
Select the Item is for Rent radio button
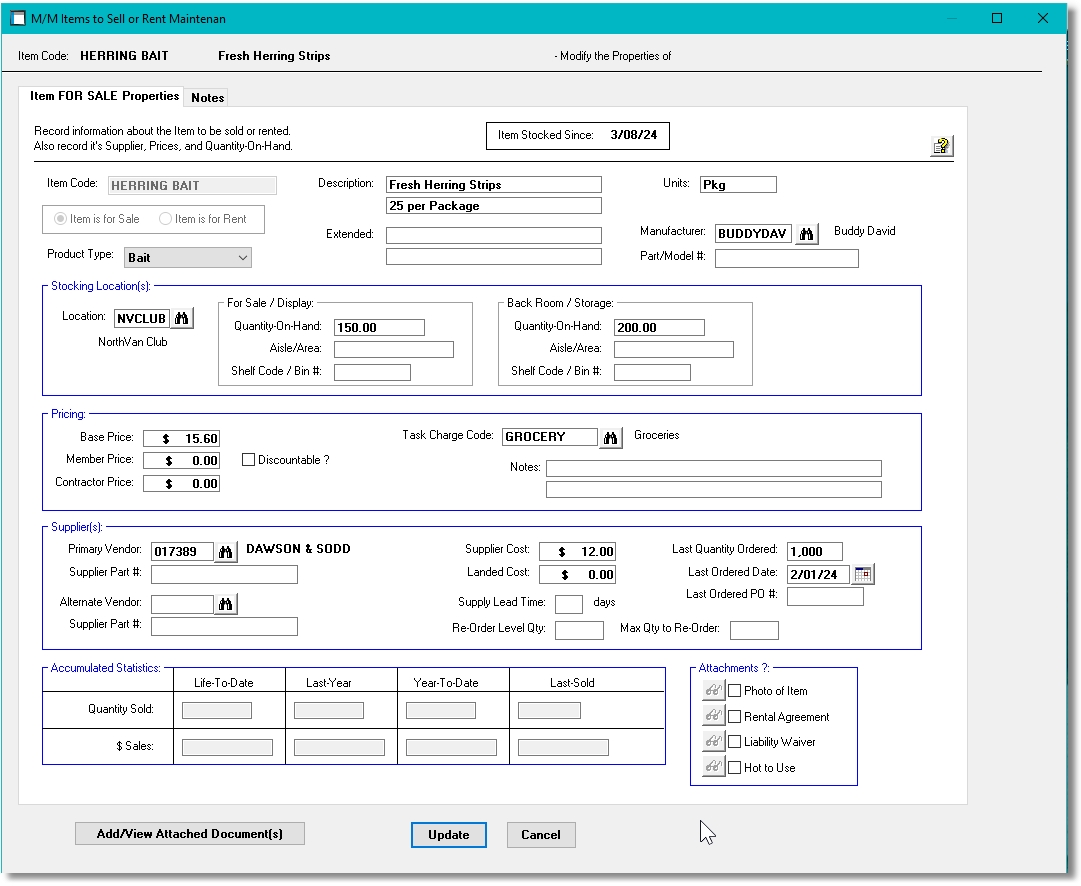(166, 219)
